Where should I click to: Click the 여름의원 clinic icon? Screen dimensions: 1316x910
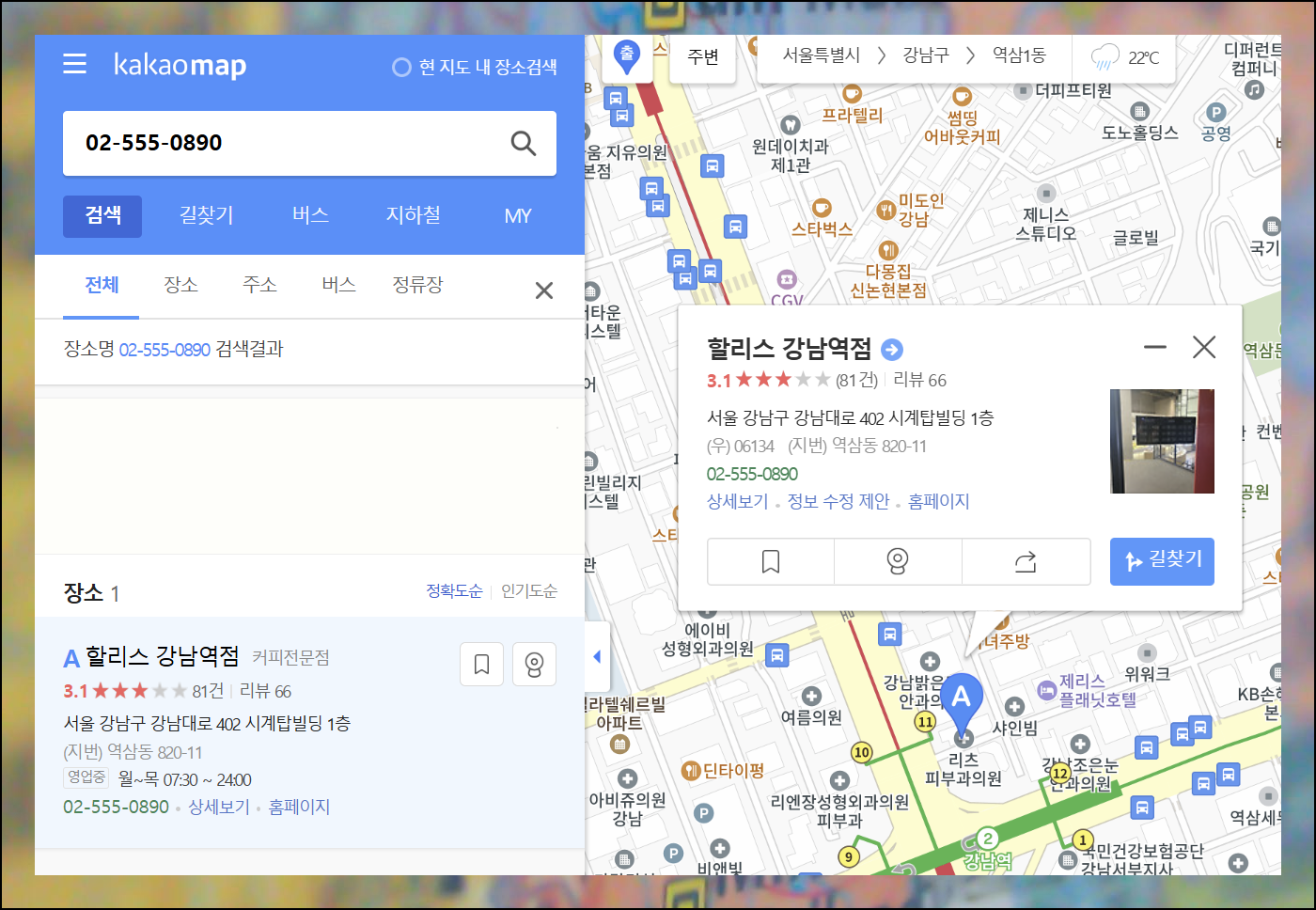pyautogui.click(x=812, y=696)
